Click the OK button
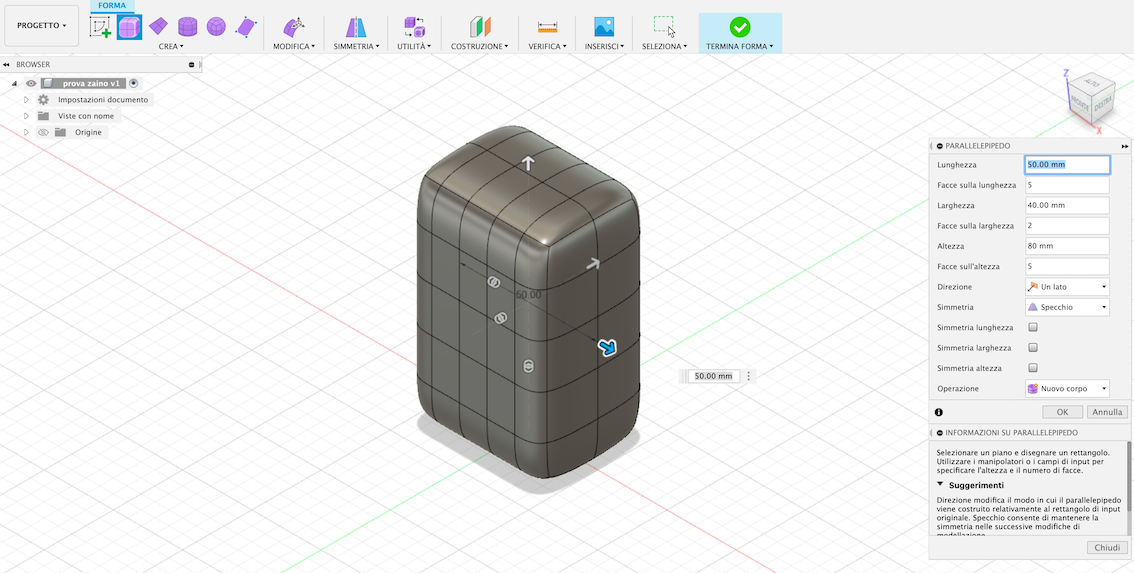1134x573 pixels. 1062,412
